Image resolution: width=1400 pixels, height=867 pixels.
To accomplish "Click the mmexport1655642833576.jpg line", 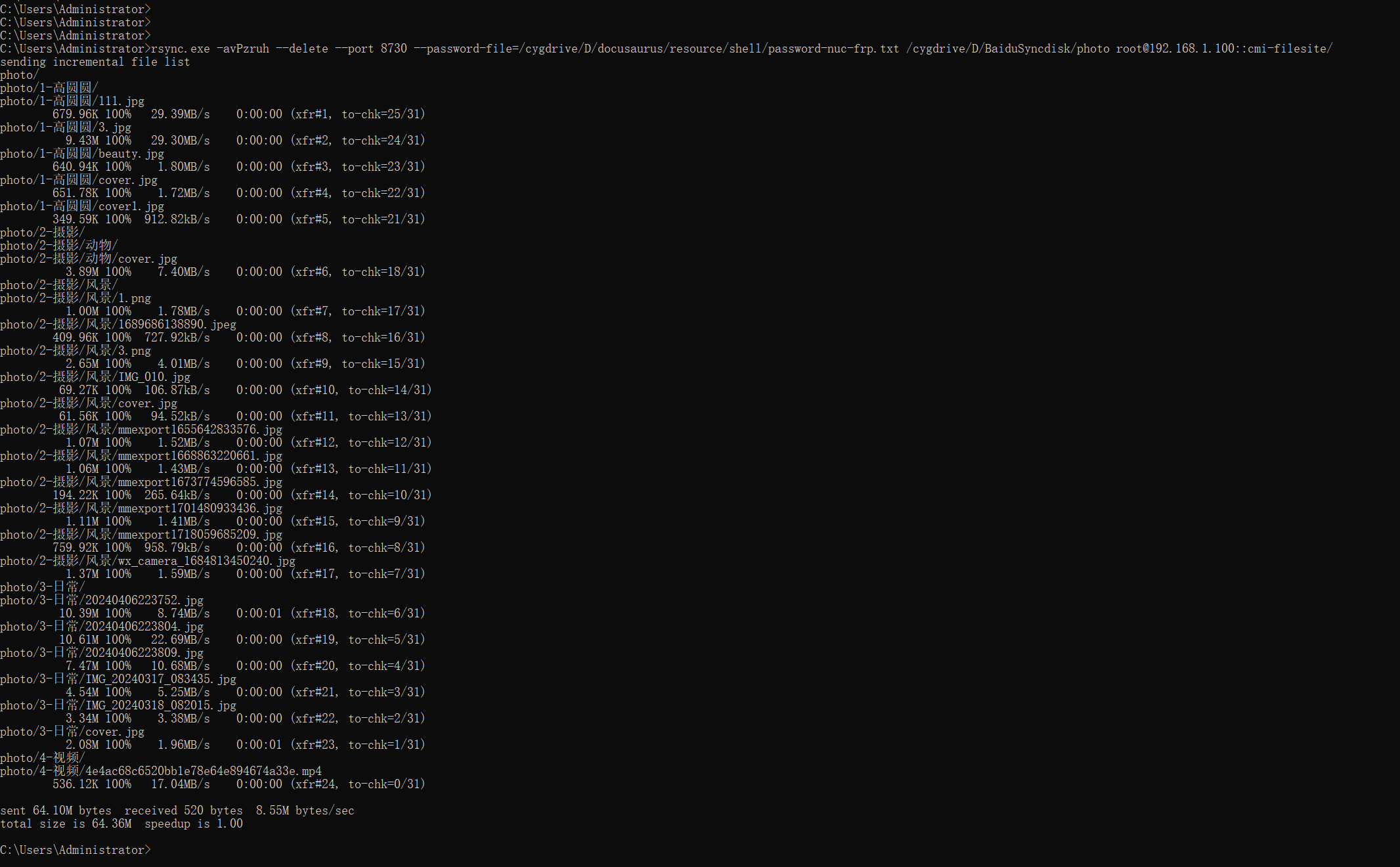I will coord(141,430).
